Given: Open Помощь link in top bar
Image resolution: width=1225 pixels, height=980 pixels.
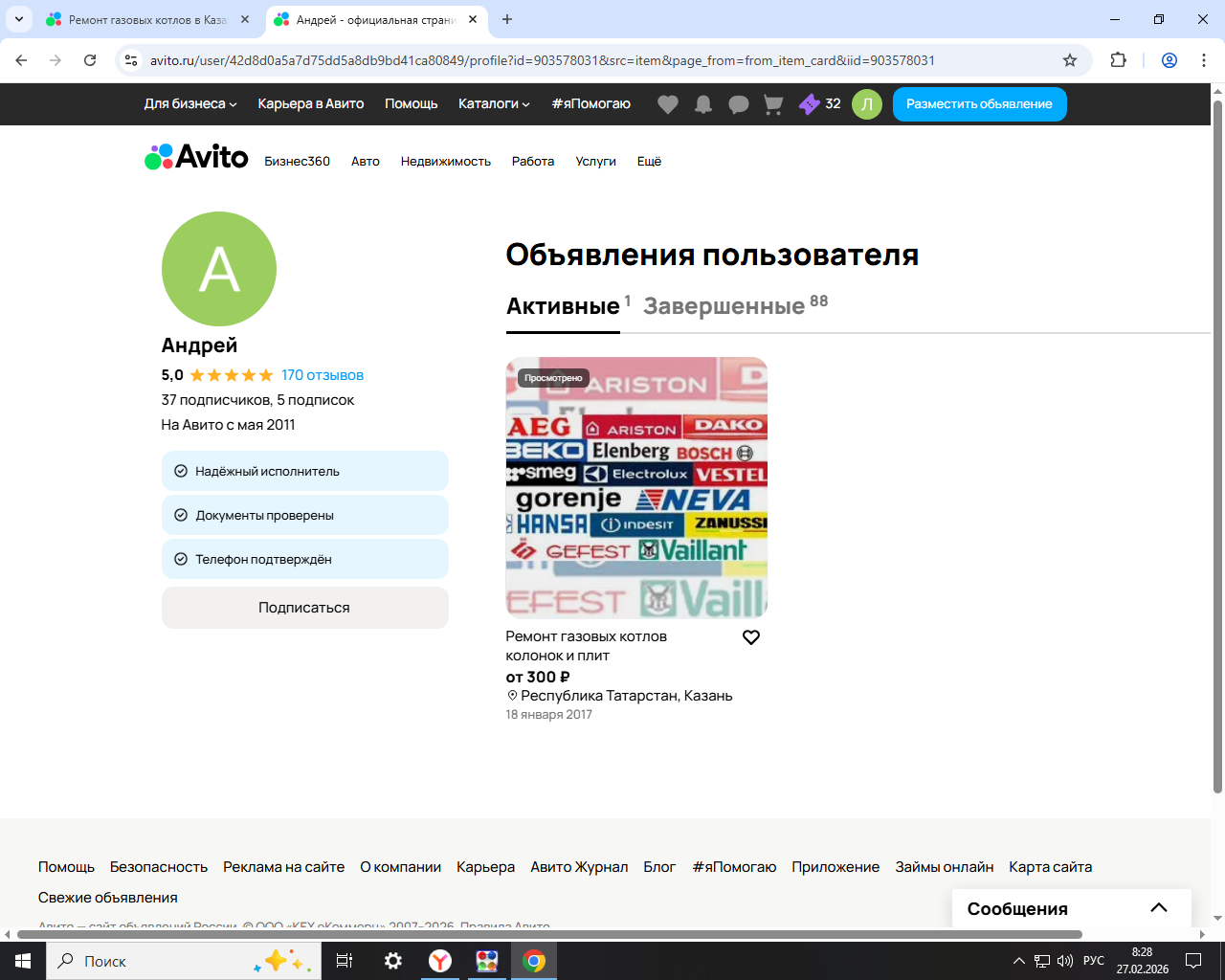Looking at the screenshot, I should [x=412, y=104].
